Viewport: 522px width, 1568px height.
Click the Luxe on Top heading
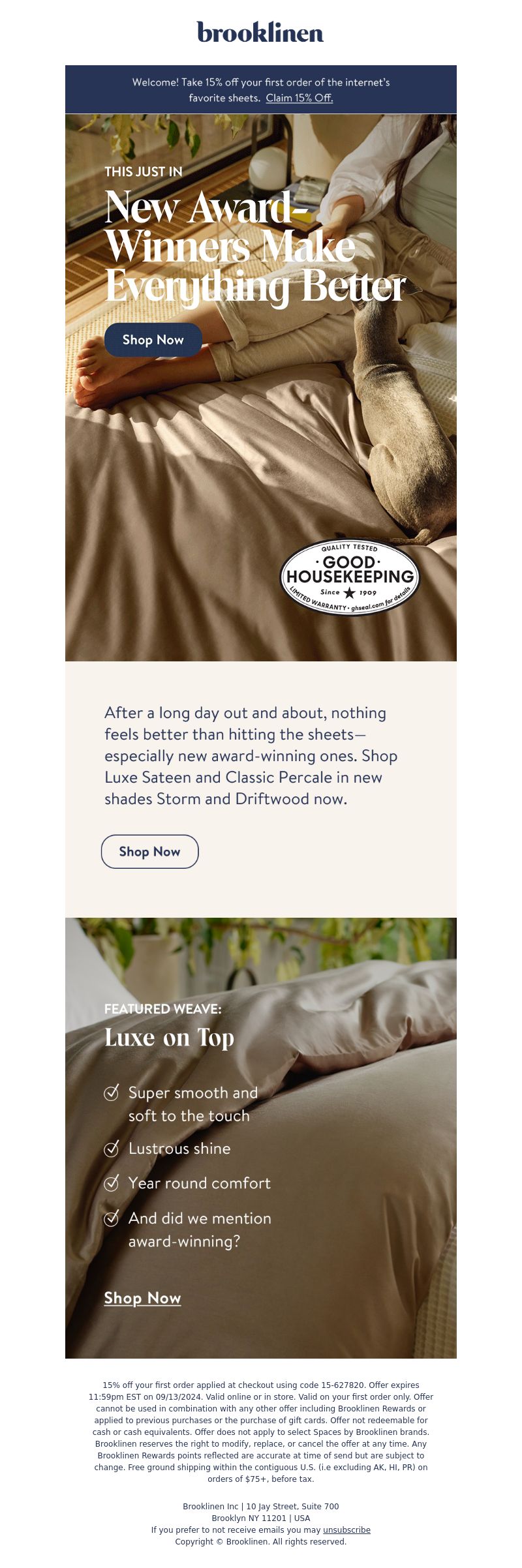(x=169, y=1037)
